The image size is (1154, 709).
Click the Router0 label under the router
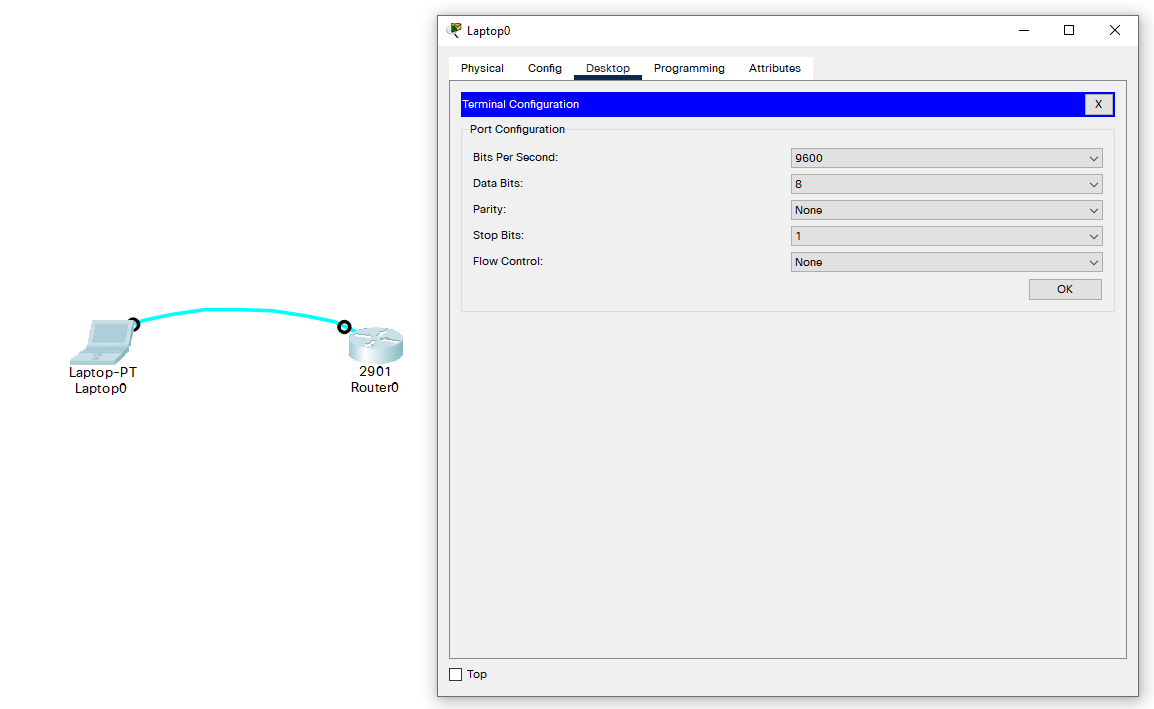(375, 388)
